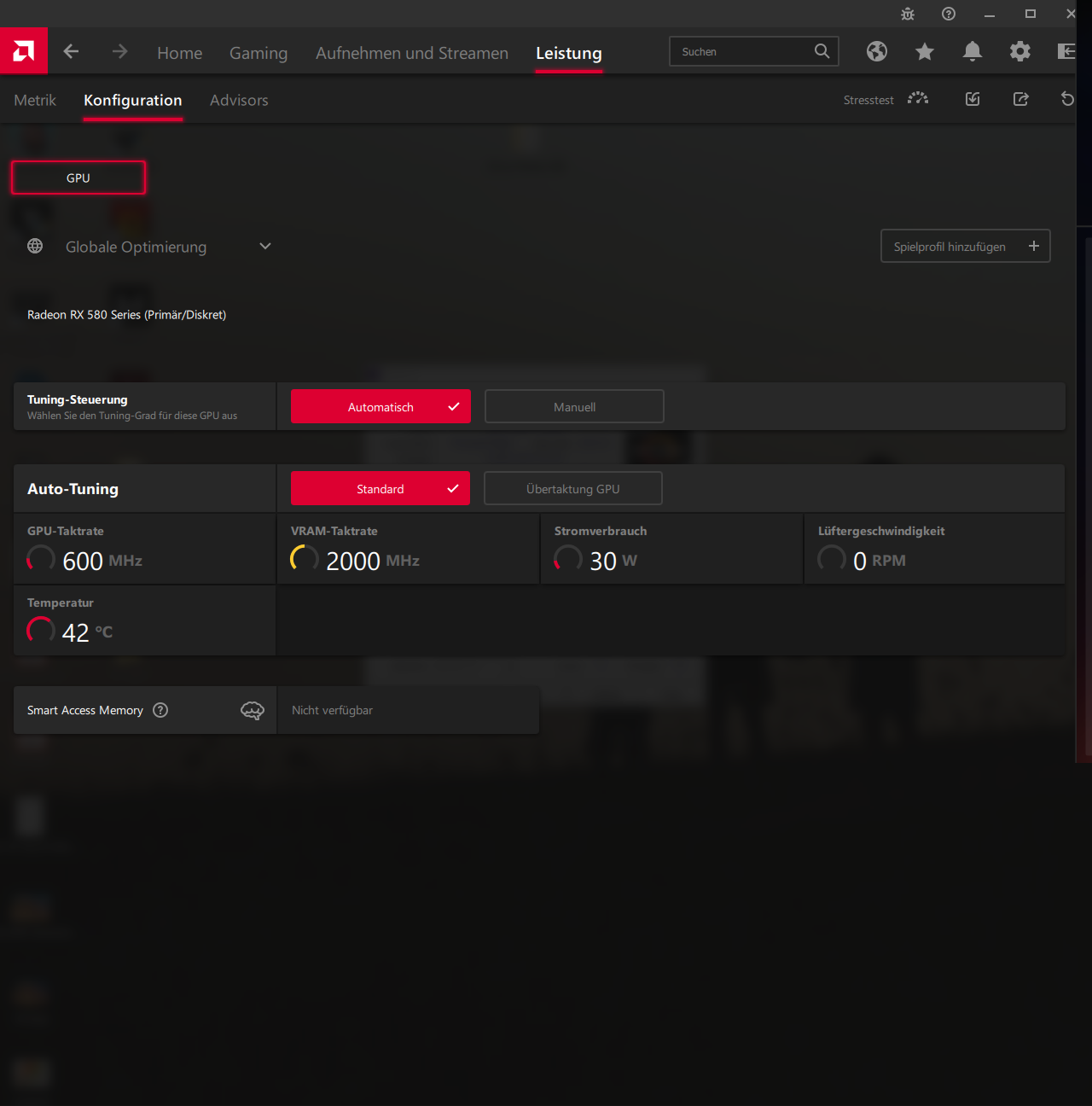Screen dimensions: 1092x1106
Task: Click the plus icon on Spielprofil hinzufügen
Action: pos(1034,246)
